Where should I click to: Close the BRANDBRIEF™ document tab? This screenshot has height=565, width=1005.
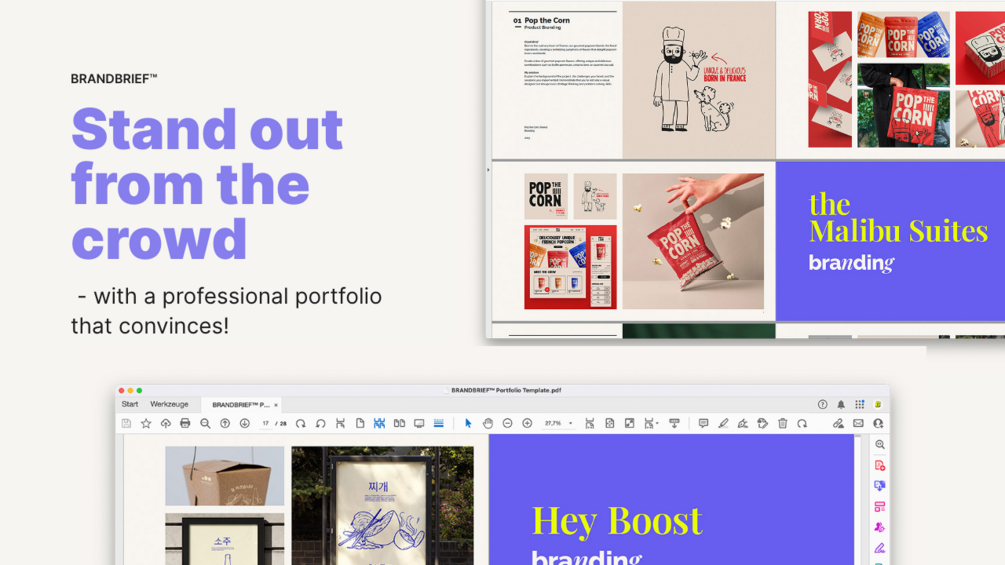(x=276, y=405)
